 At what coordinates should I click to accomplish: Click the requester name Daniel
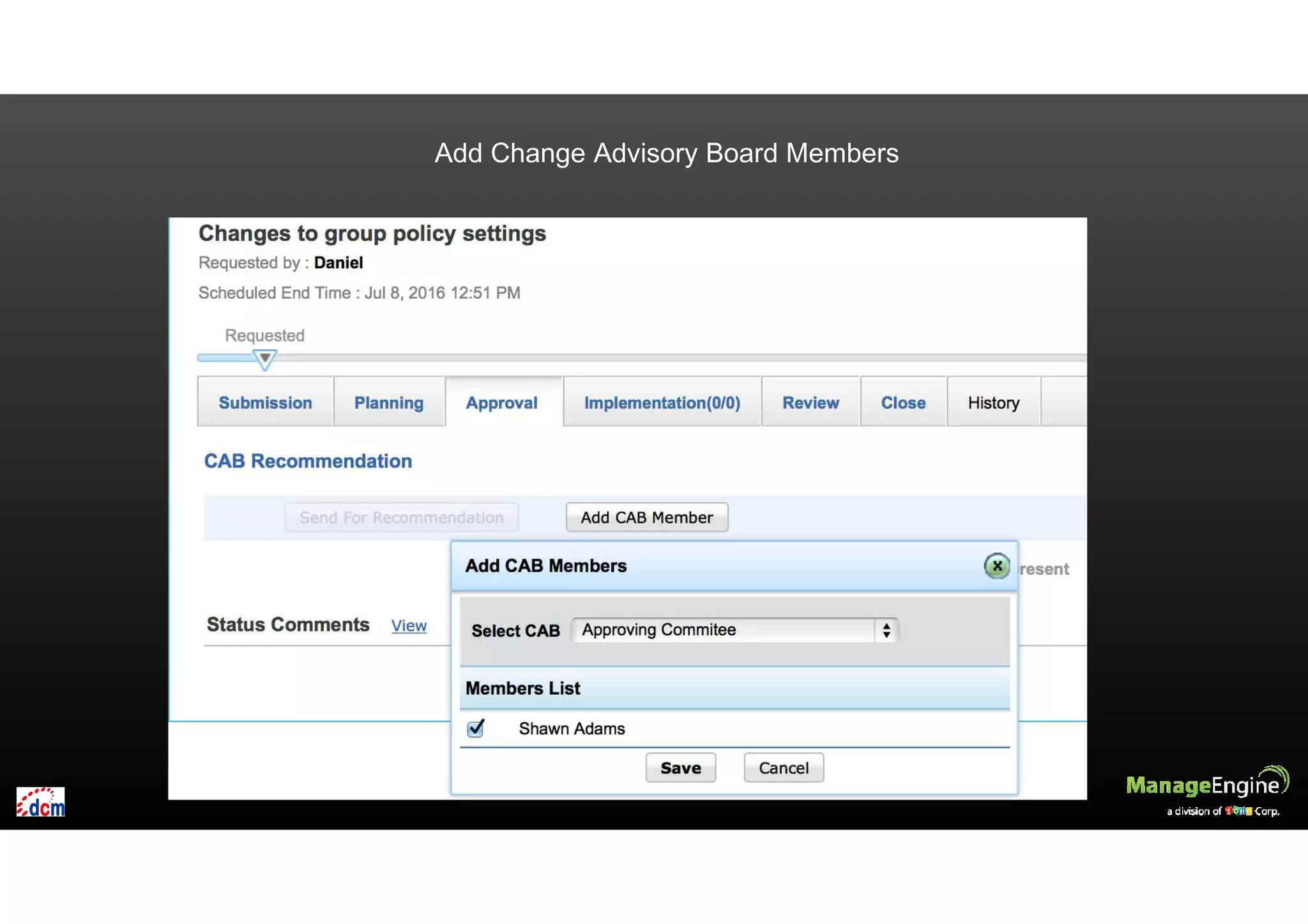(x=338, y=262)
